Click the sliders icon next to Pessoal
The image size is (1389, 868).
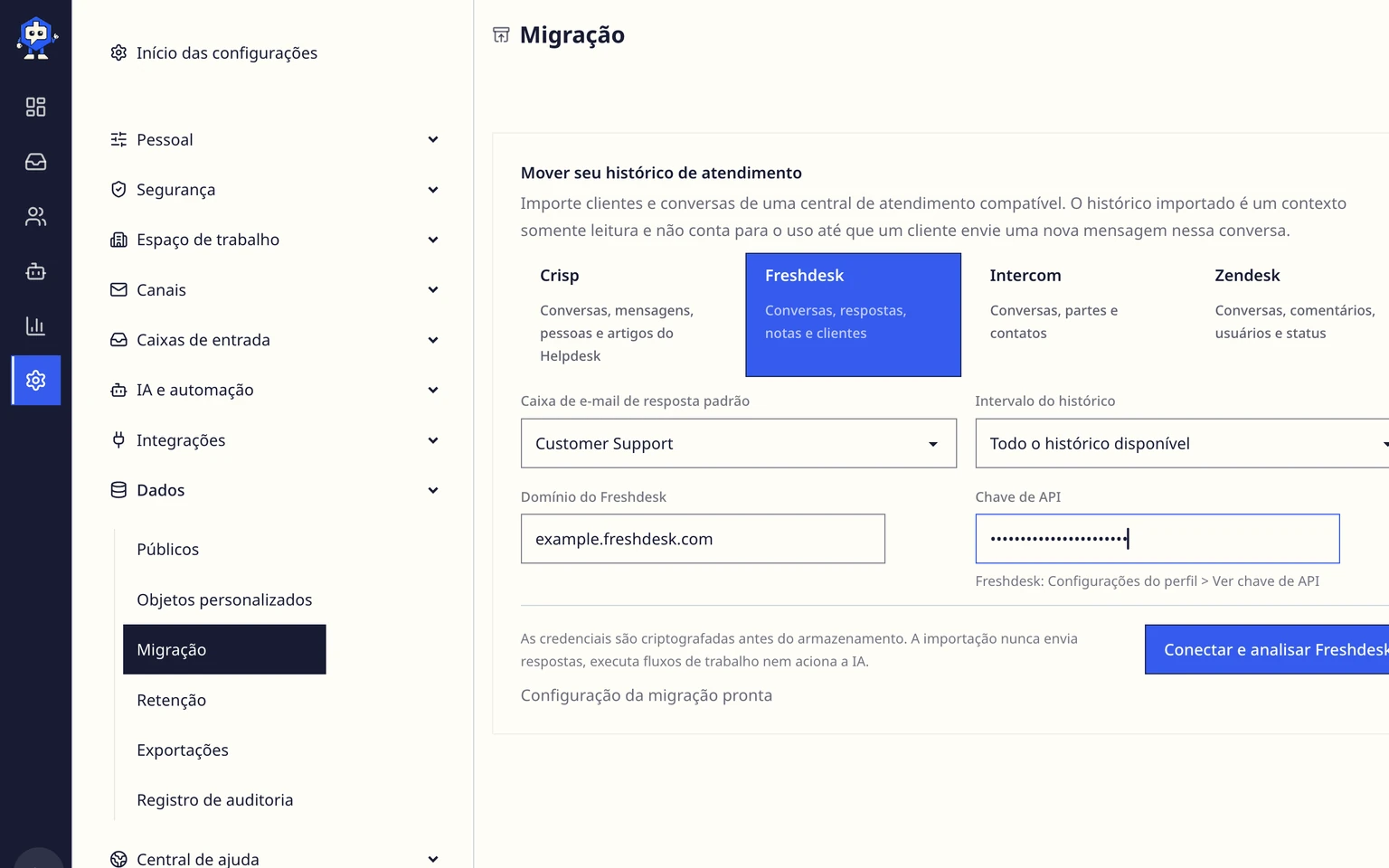point(118,139)
